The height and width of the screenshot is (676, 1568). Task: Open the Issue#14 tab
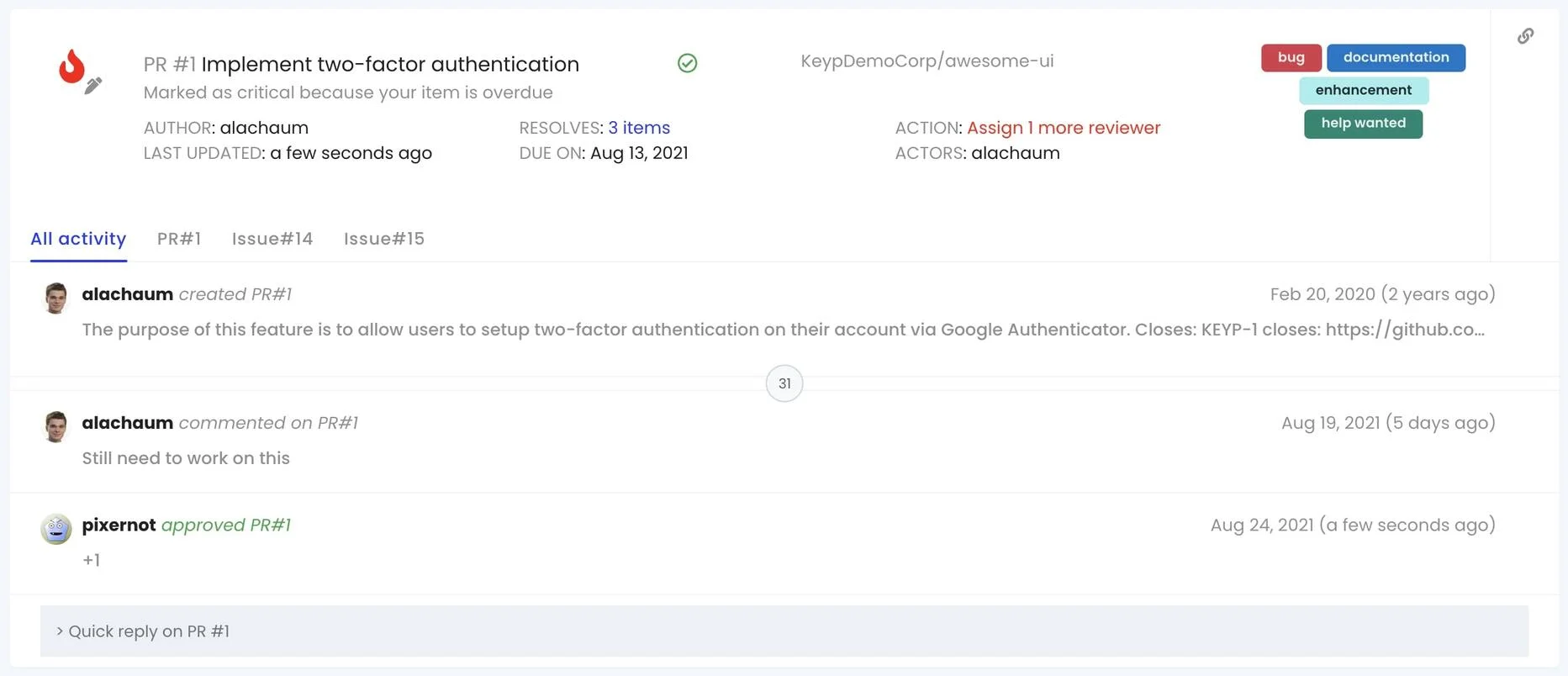coord(272,239)
